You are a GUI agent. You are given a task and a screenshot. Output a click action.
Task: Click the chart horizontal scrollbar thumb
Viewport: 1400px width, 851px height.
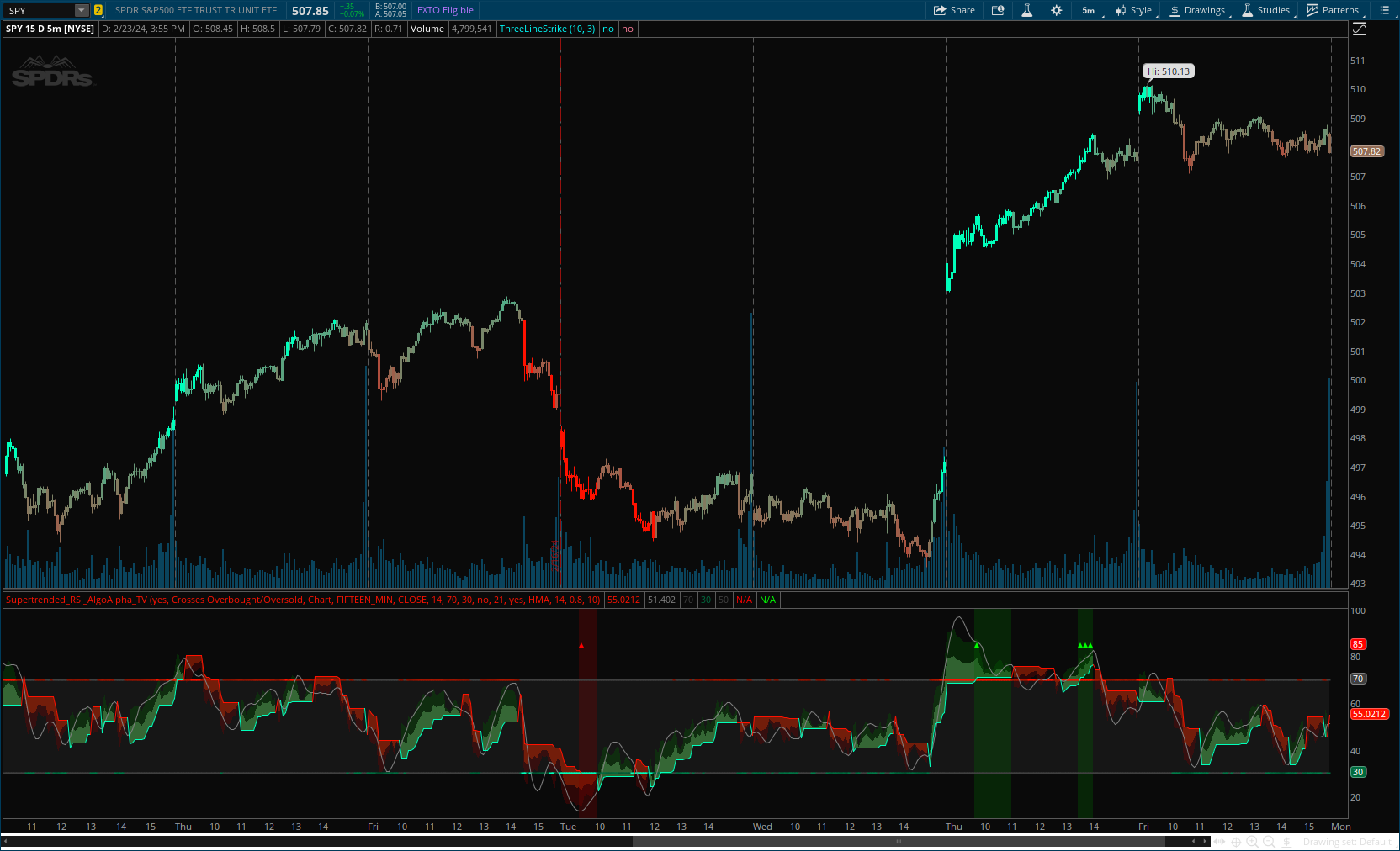coord(899,841)
